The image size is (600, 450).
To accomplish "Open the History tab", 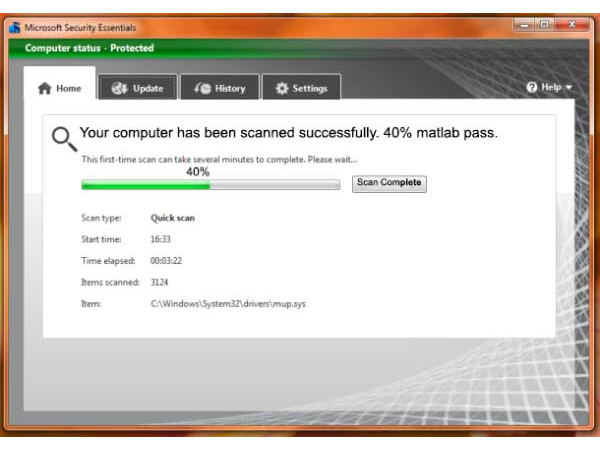I will coord(220,87).
